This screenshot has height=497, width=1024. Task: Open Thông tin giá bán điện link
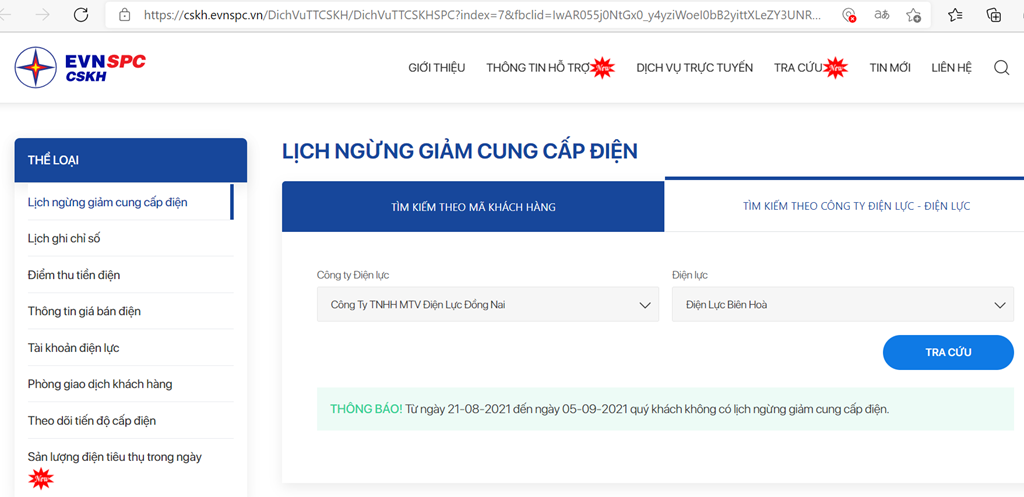tap(84, 312)
